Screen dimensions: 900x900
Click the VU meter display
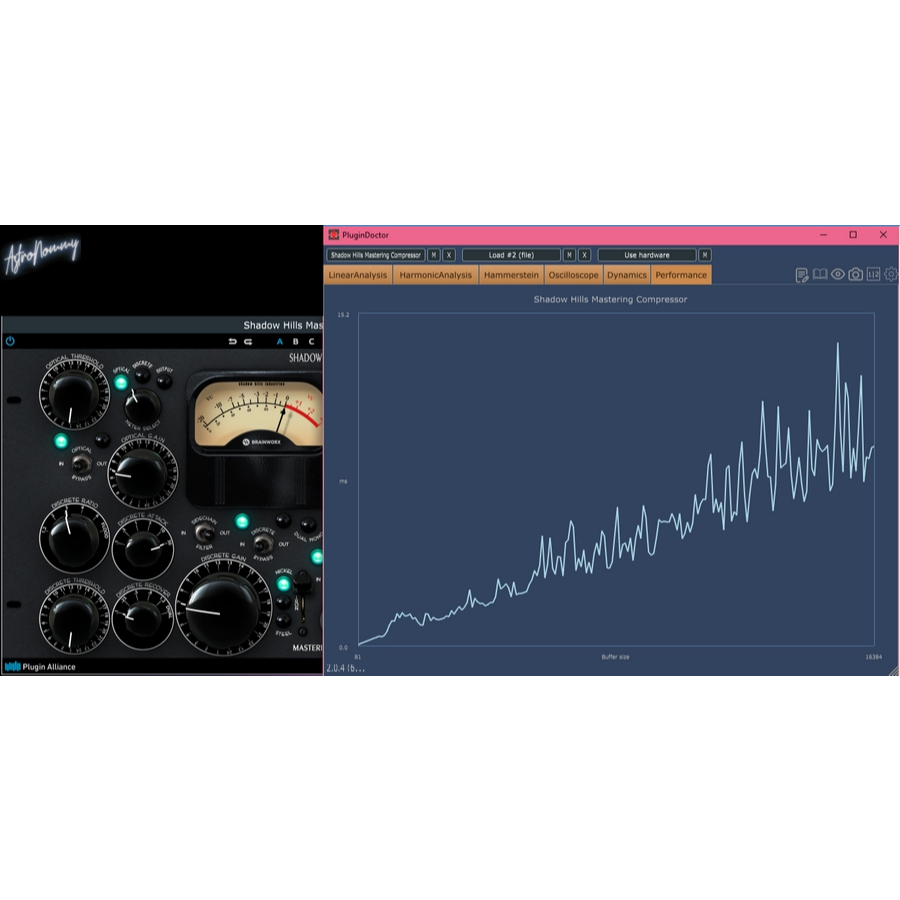point(258,413)
